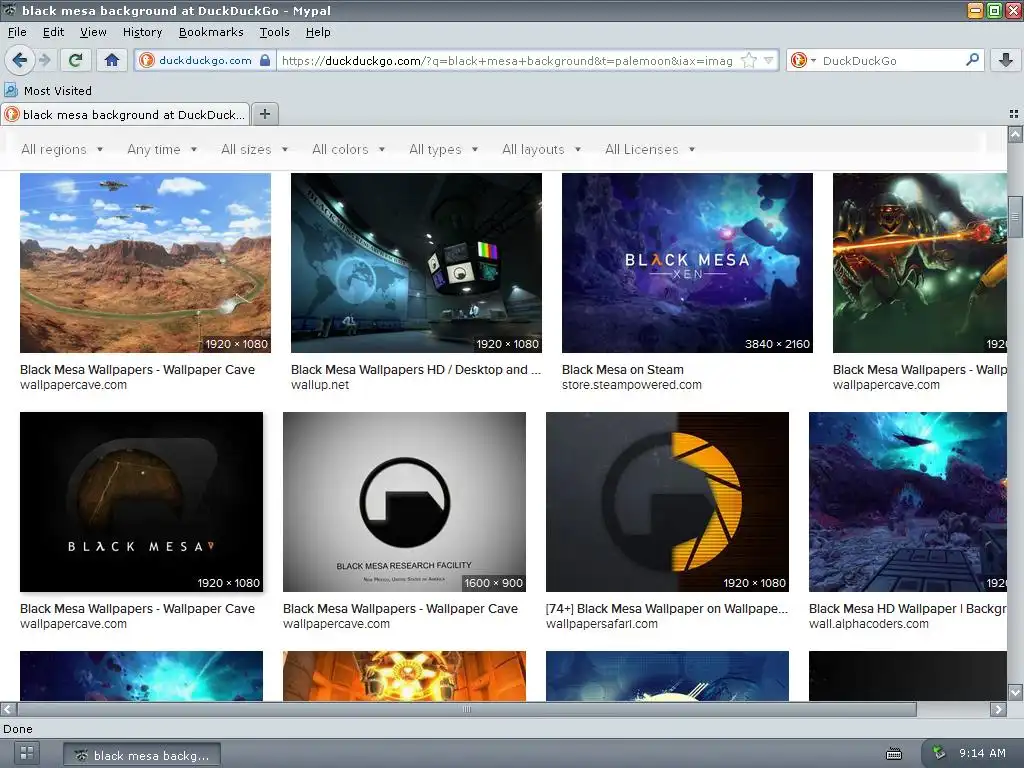This screenshot has width=1024, height=768.
Task: Expand the All layouts filter
Action: [541, 150]
